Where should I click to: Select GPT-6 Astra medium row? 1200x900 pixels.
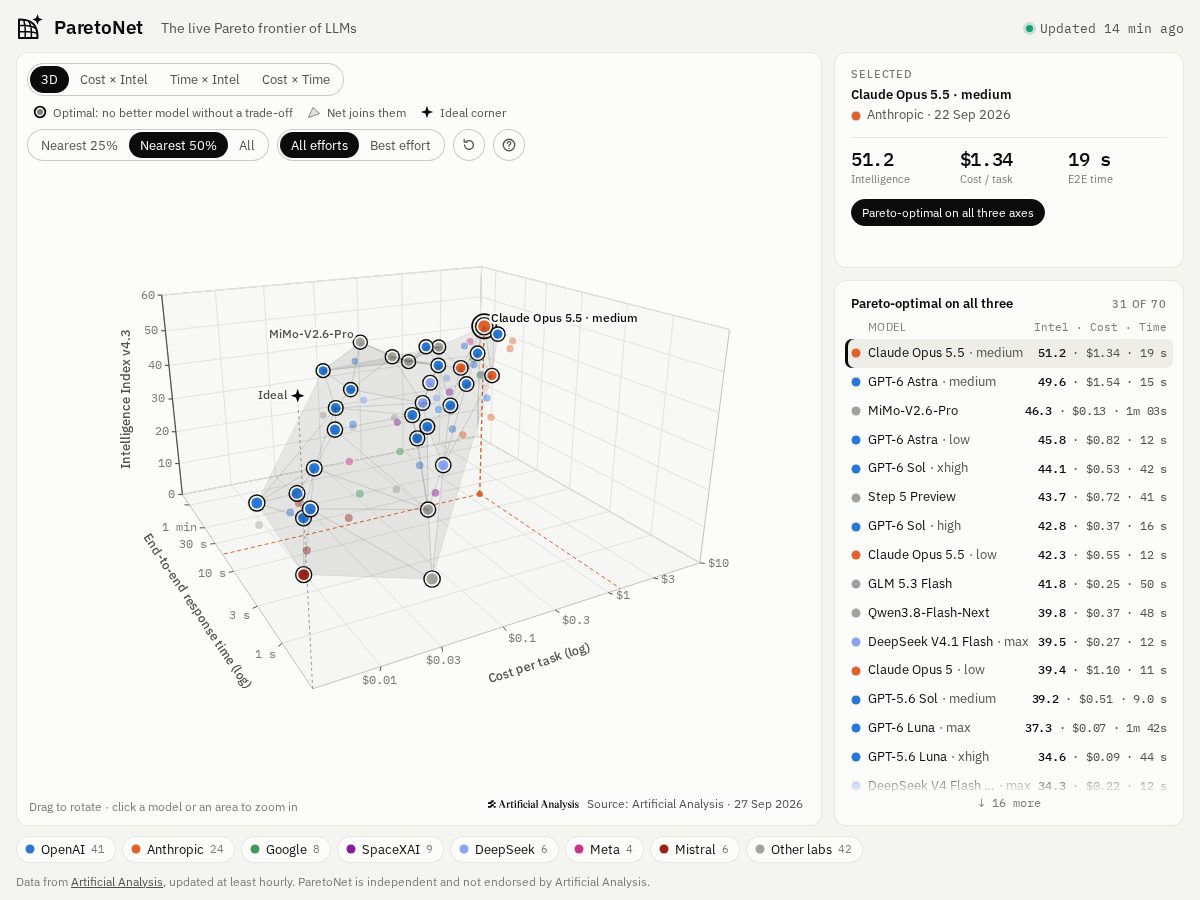(x=1009, y=382)
